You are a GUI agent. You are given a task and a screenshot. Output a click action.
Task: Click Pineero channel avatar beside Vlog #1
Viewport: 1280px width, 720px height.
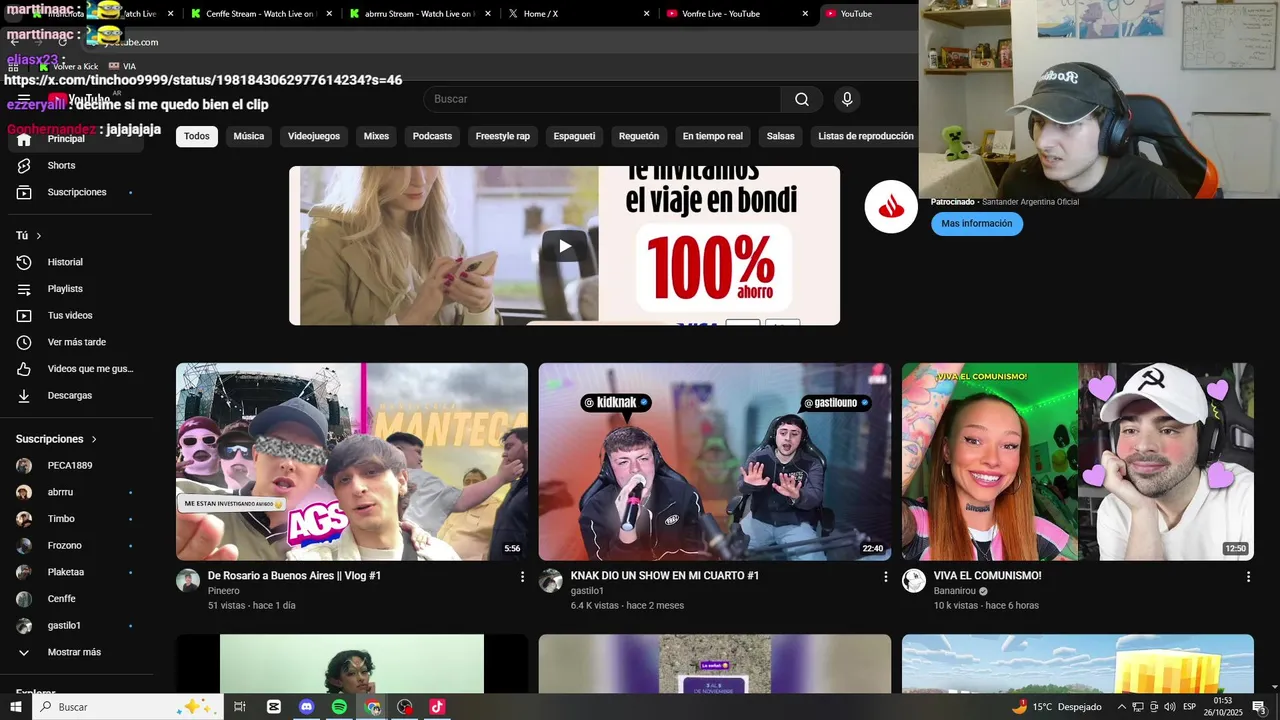[188, 581]
